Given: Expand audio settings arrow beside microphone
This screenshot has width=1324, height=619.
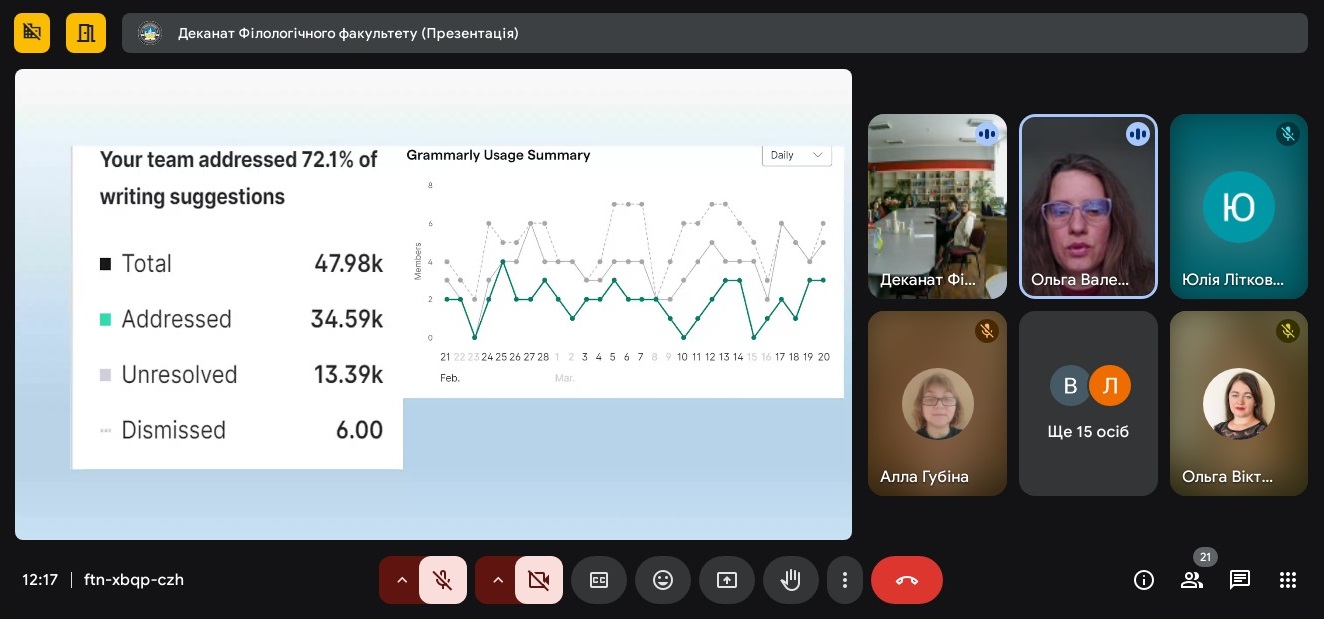Looking at the screenshot, I should 401,580.
